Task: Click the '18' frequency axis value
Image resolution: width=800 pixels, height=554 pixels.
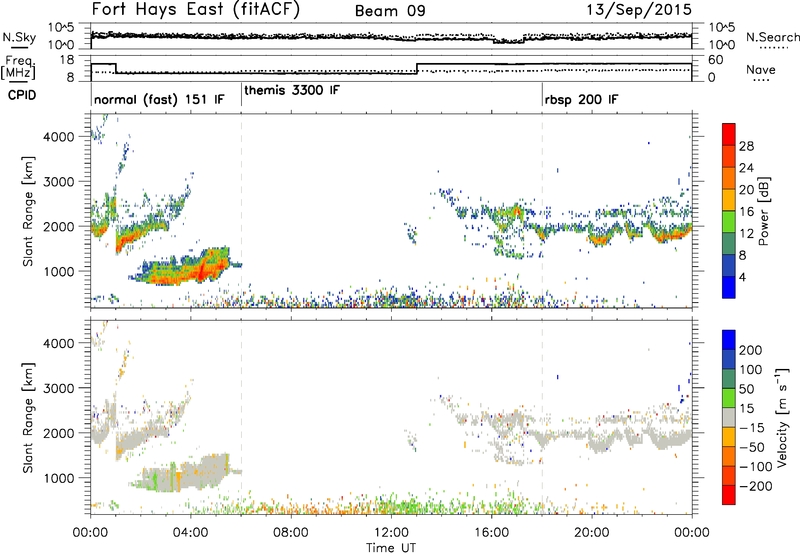Action: pyautogui.click(x=66, y=60)
